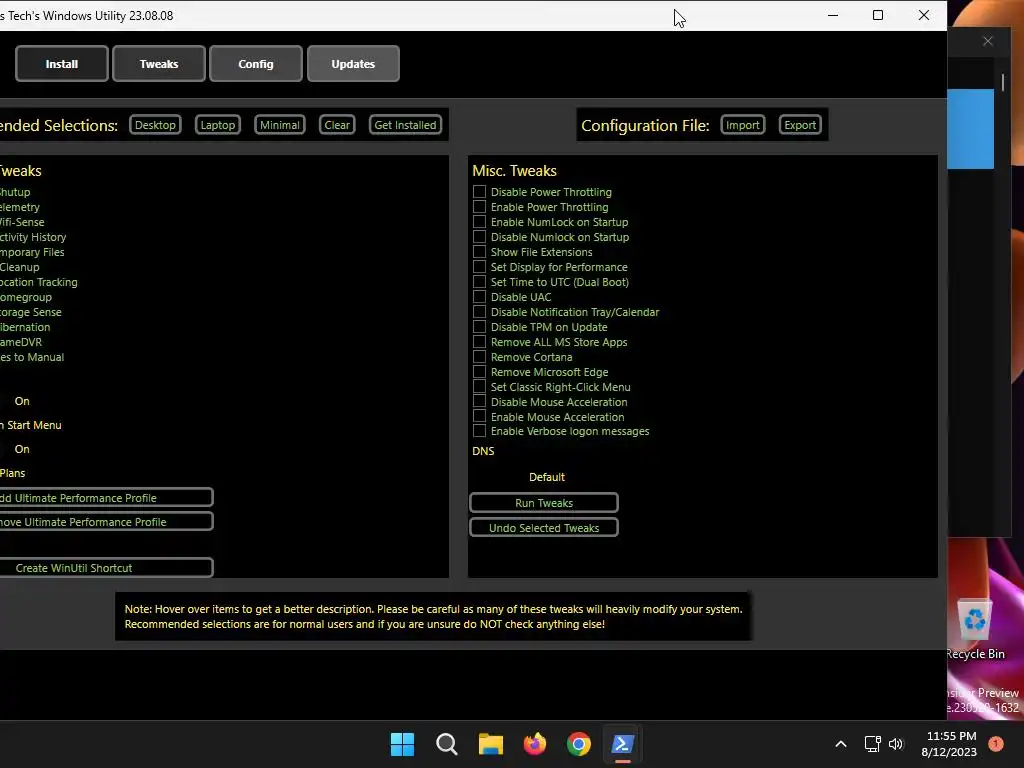Check Show File Extensions

coord(479,252)
